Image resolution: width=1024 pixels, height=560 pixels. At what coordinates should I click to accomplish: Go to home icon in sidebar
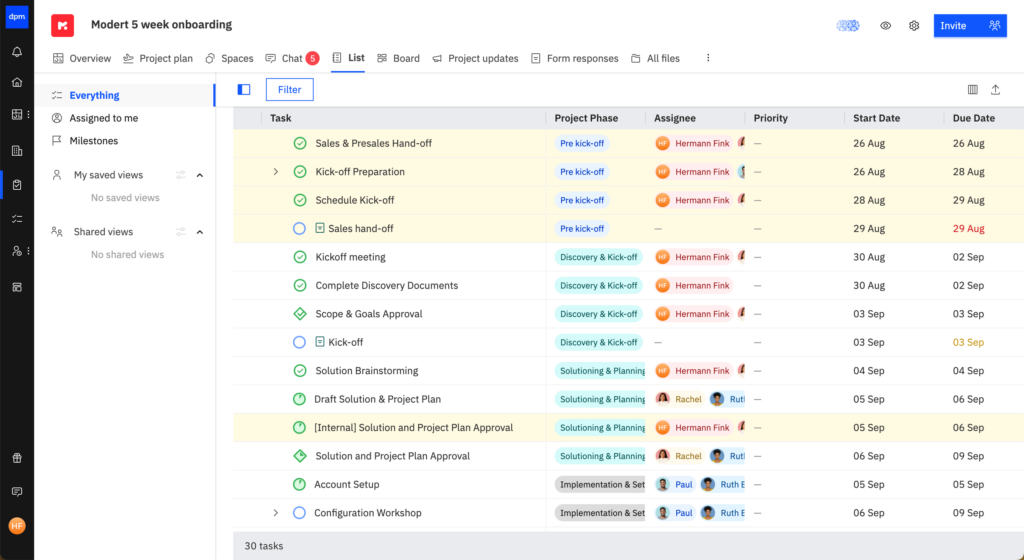click(17, 82)
